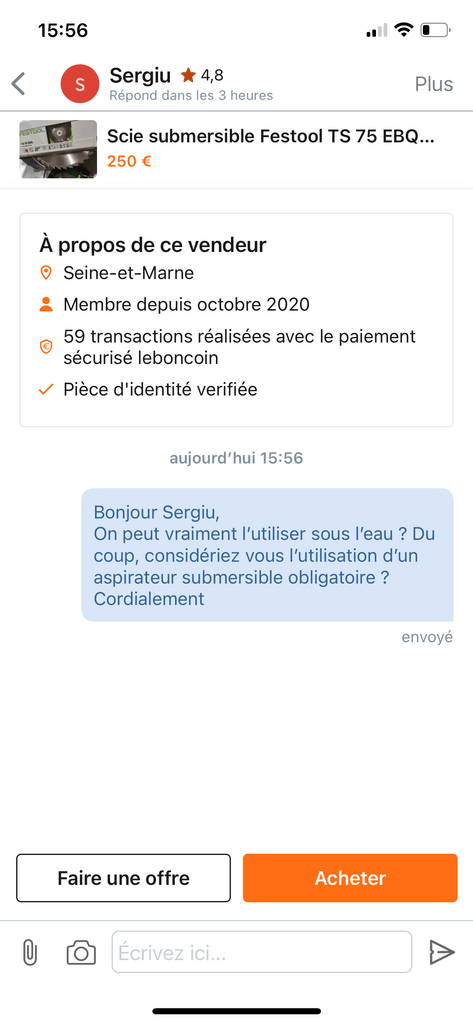The width and height of the screenshot is (473, 1024).
Task: Tap the paperclip attachment icon
Action: pyautogui.click(x=29, y=953)
